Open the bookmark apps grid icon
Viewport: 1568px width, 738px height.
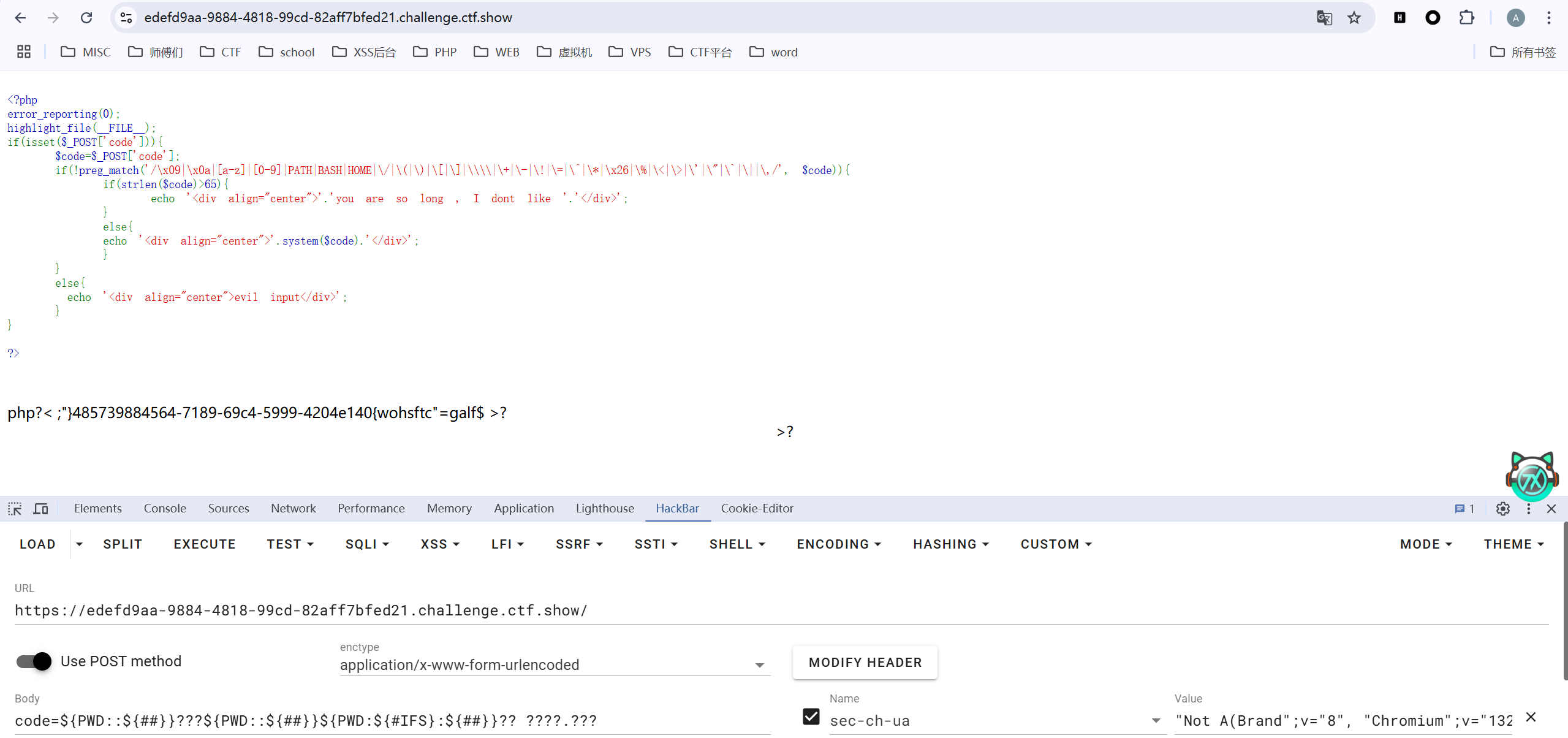coord(24,52)
